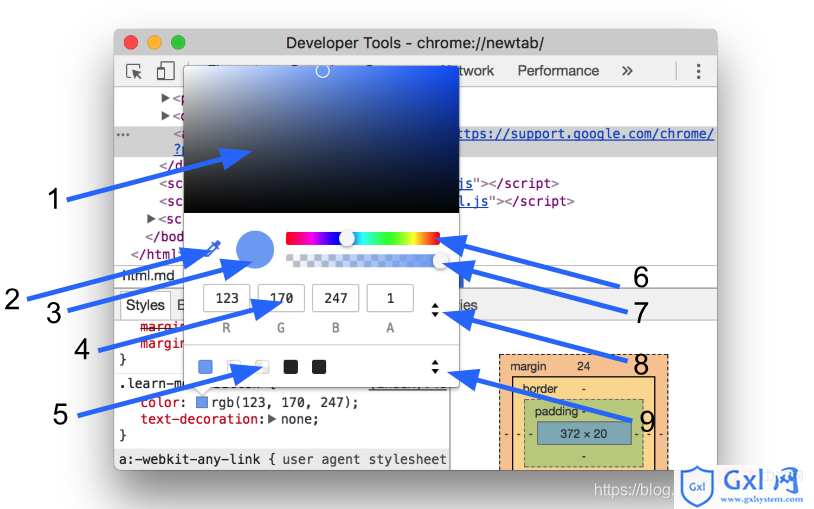814x509 pixels.
Task: Toggle the device toolbar icon
Action: coord(165,71)
